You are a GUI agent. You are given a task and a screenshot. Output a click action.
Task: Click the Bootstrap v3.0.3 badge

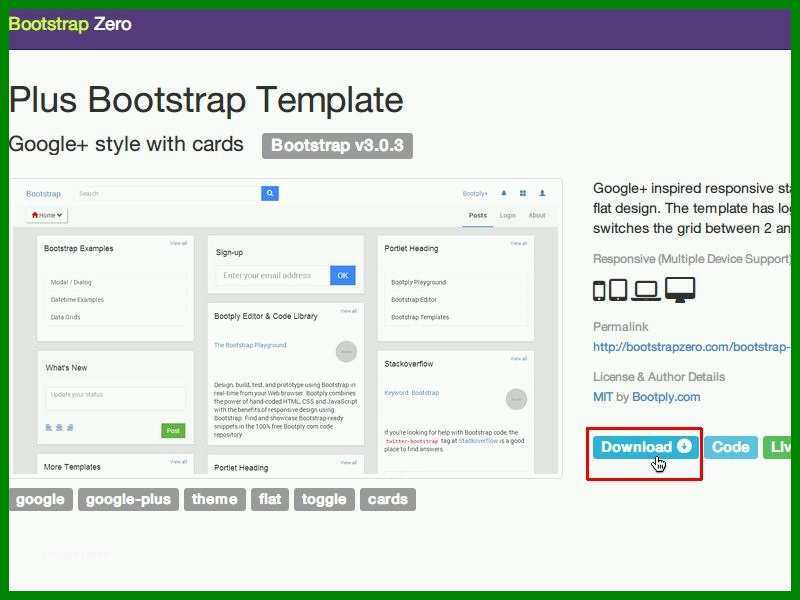point(337,145)
